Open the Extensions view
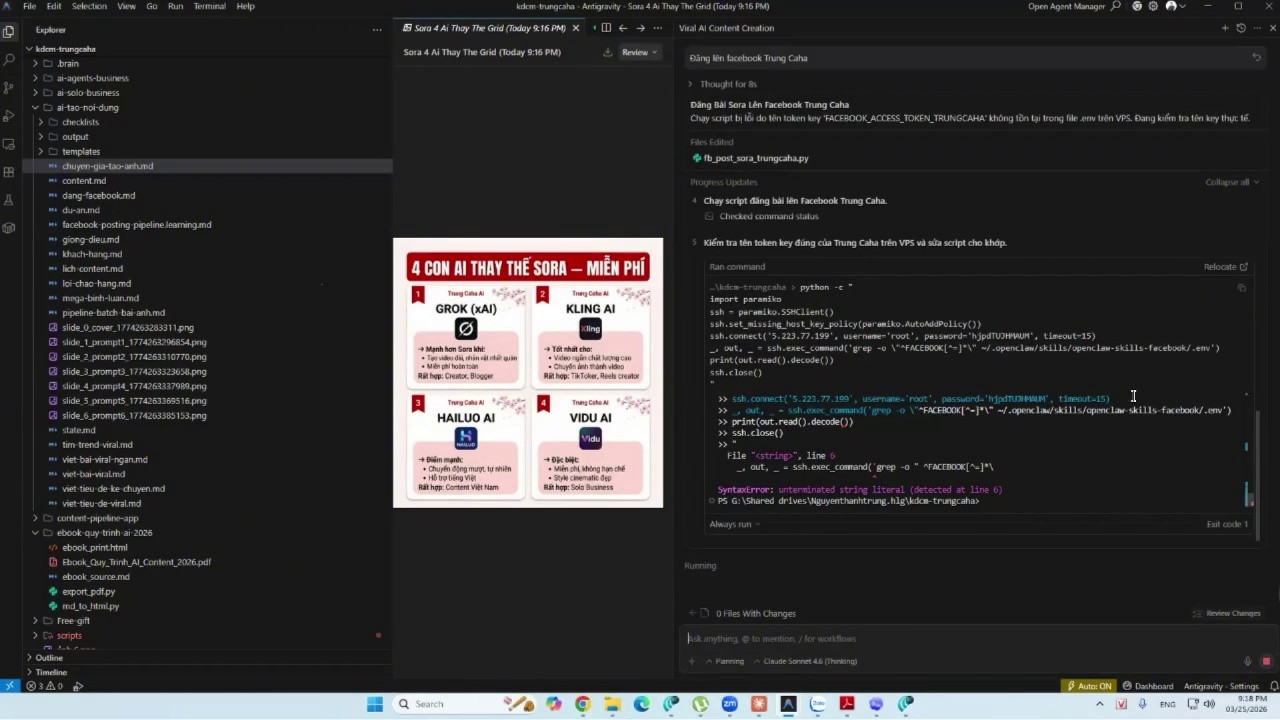Image resolution: width=1280 pixels, height=720 pixels. tap(9, 172)
